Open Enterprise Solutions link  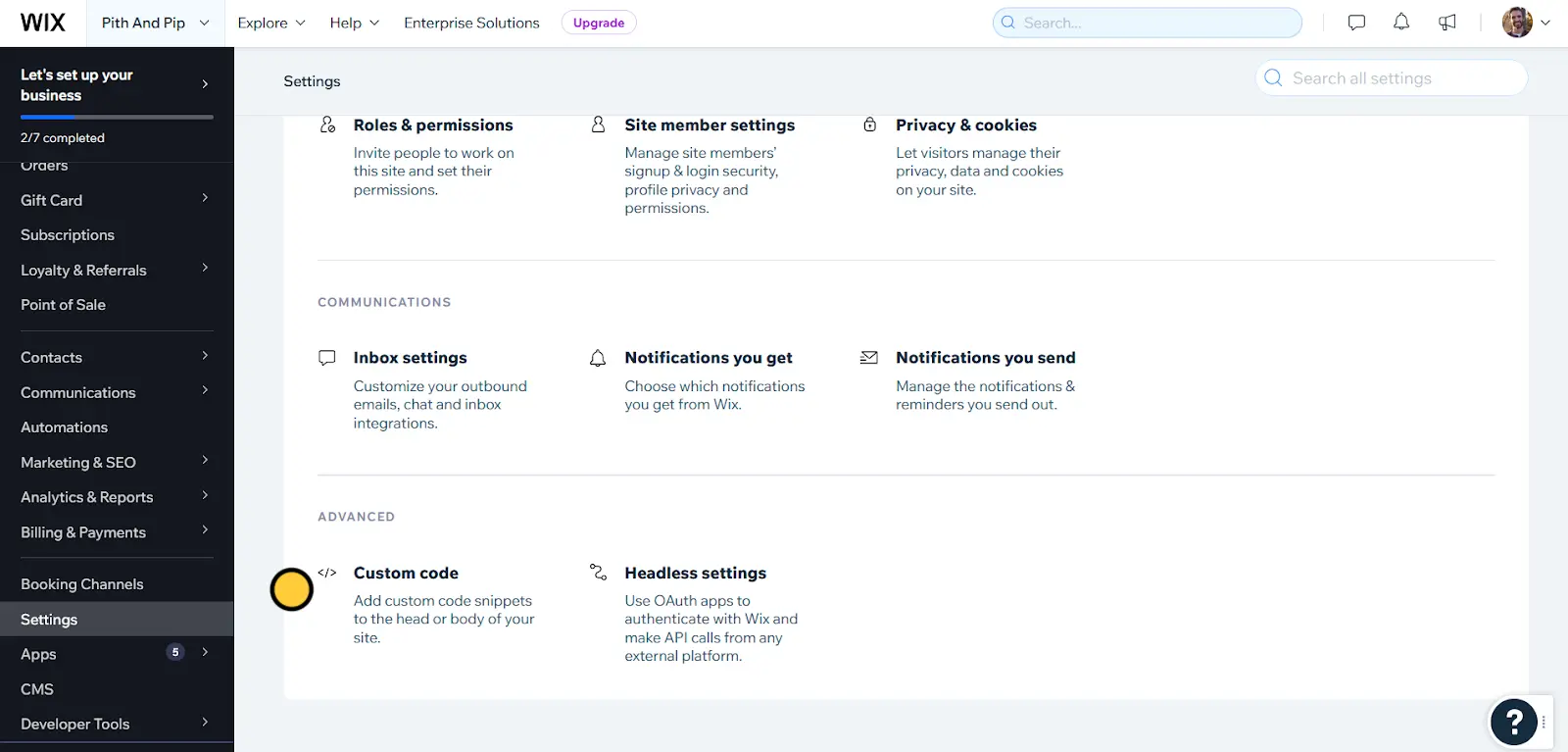point(471,23)
